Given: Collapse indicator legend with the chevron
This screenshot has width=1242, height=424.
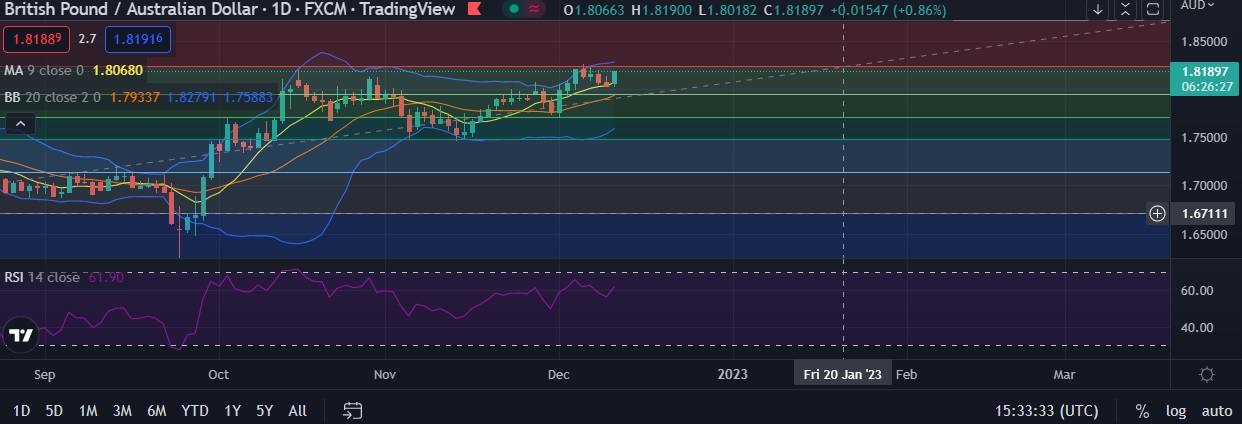Looking at the screenshot, I should [20, 124].
